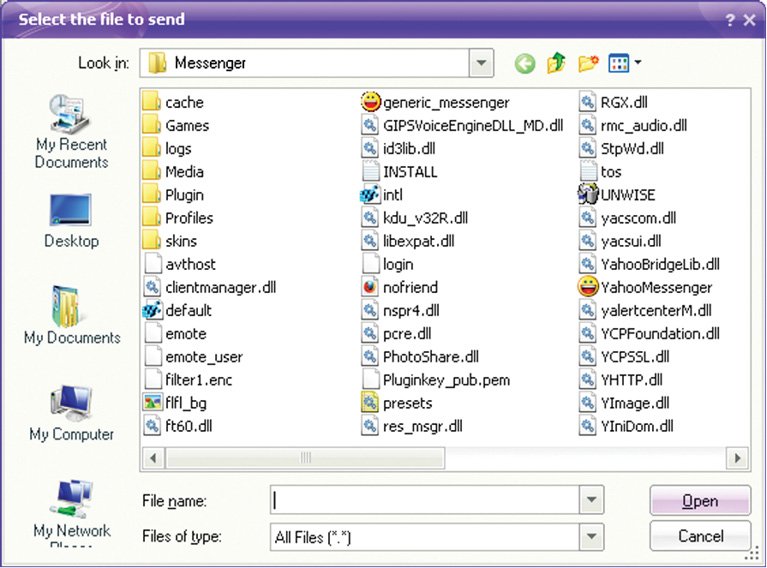Image resolution: width=767 pixels, height=568 pixels.
Task: Select the presets file icon
Action: (x=370, y=403)
